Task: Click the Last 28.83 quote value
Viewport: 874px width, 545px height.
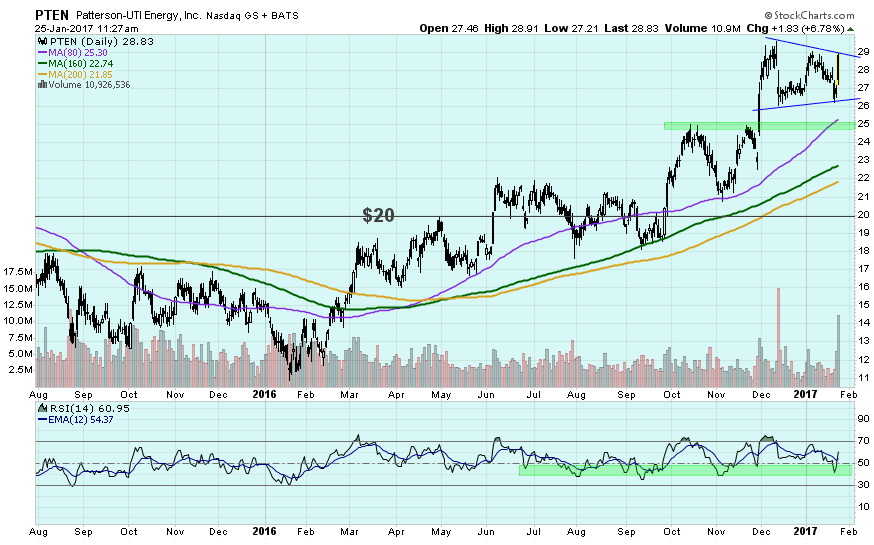Action: pyautogui.click(x=631, y=28)
